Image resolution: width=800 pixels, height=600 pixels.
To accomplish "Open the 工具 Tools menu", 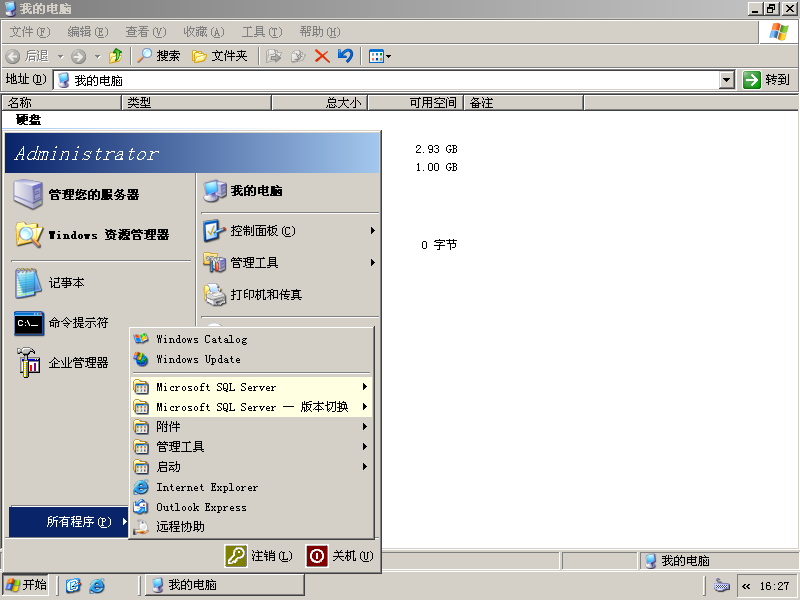I will [262, 32].
